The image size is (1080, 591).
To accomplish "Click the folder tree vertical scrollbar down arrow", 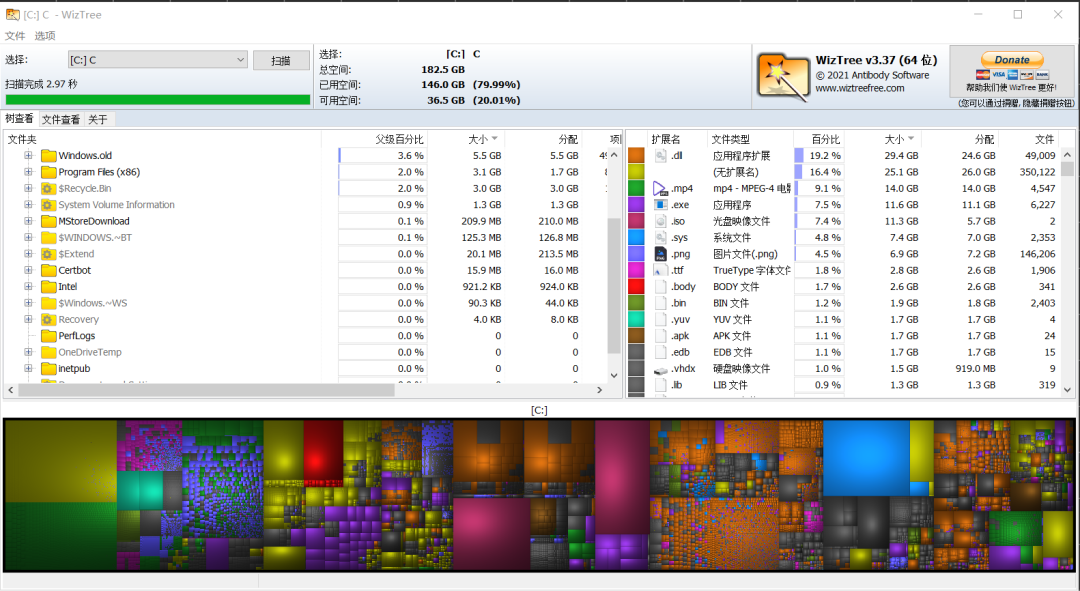I will 614,375.
